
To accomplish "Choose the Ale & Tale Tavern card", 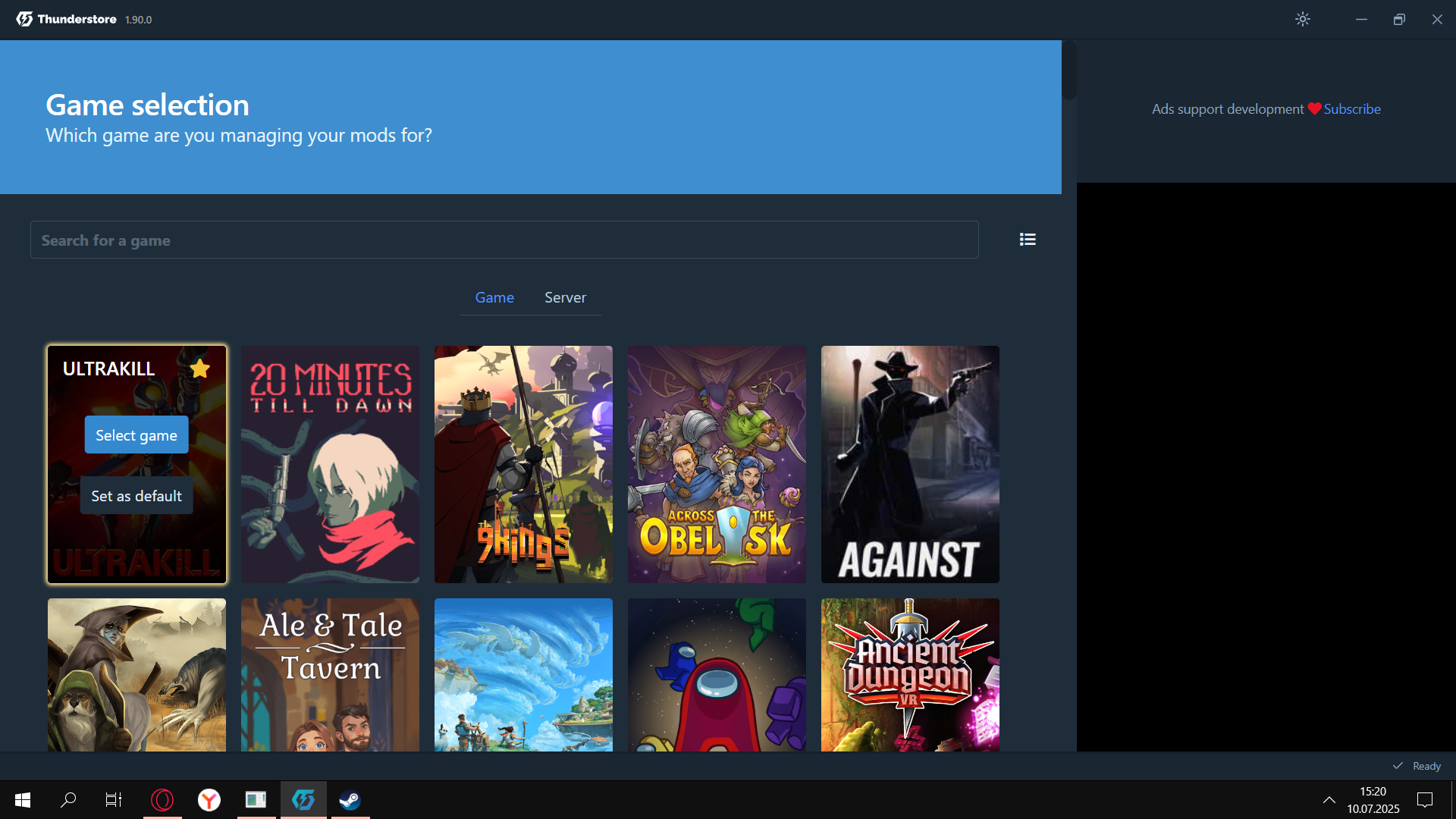I will pos(330,675).
